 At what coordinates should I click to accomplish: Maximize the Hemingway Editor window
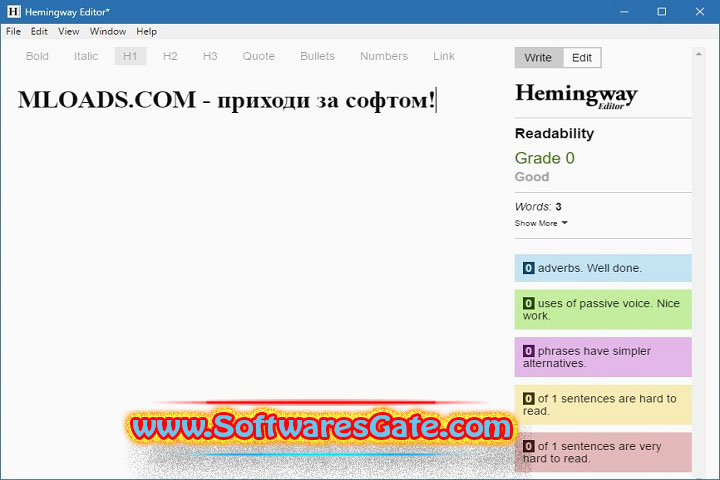click(661, 11)
